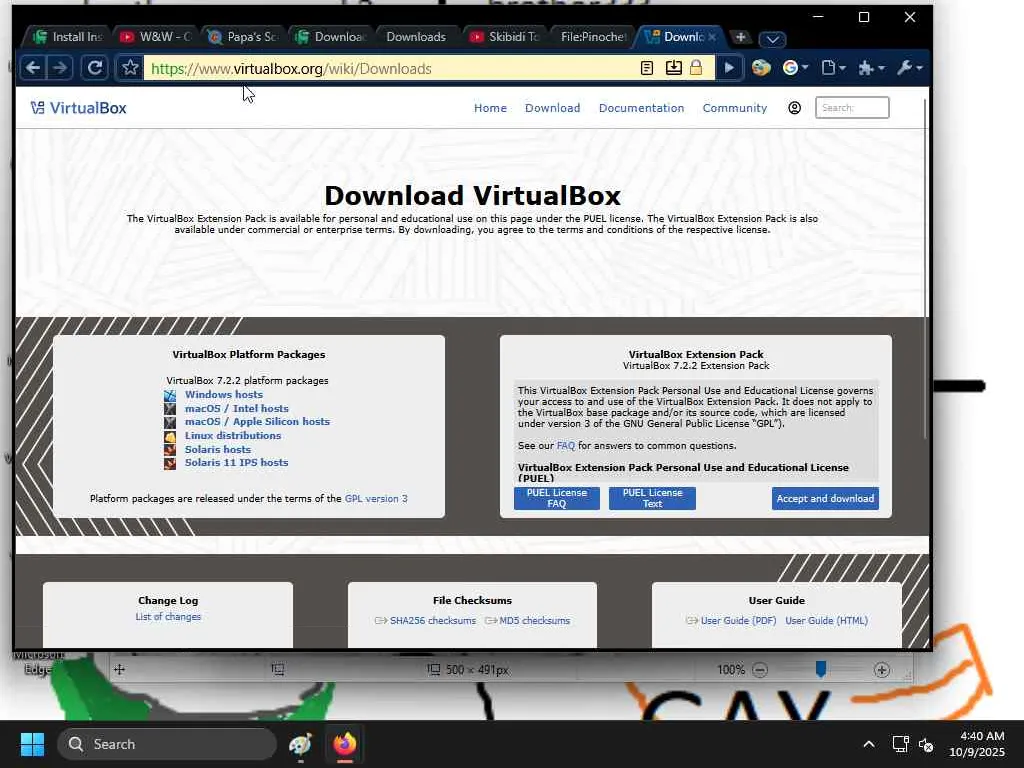The height and width of the screenshot is (768, 1024).
Task: Click the padlock site security icon
Action: pyautogui.click(x=696, y=68)
